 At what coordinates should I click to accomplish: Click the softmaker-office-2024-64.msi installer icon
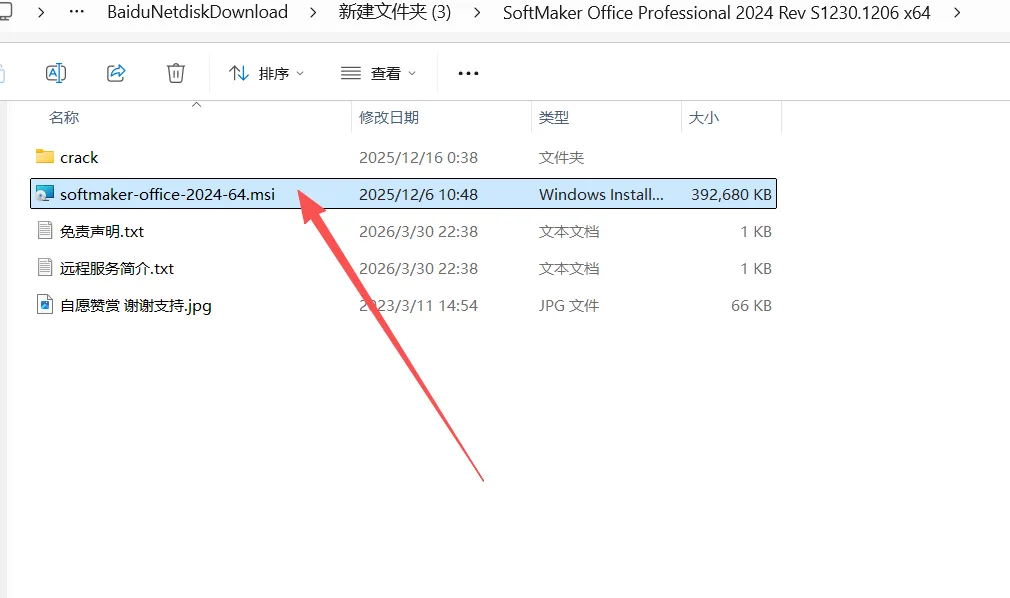pos(44,193)
